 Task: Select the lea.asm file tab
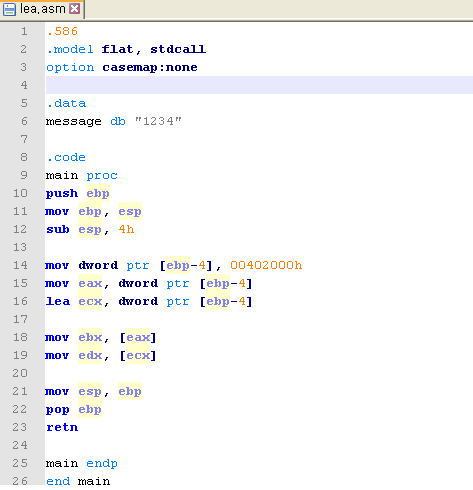point(42,9)
